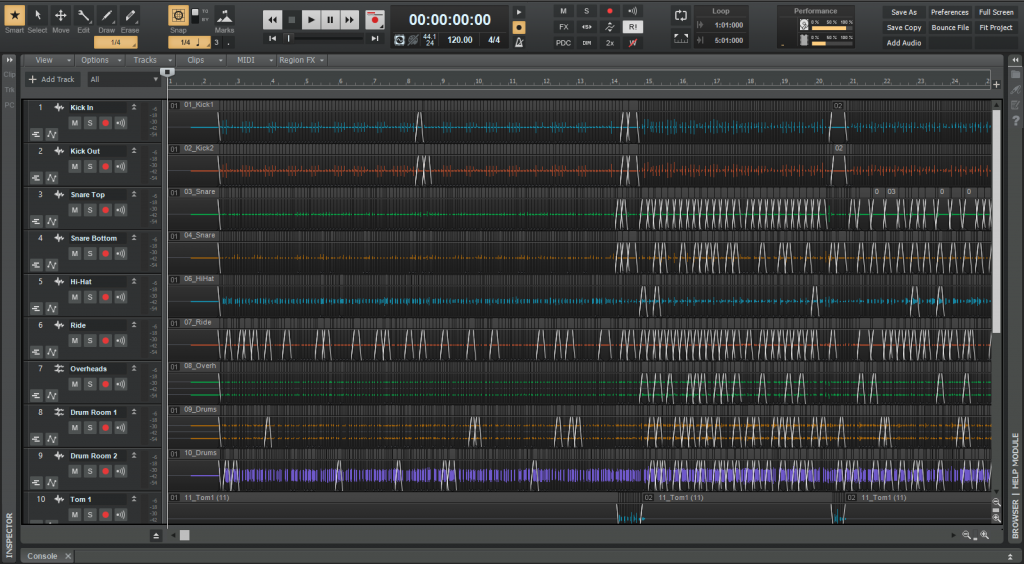1024x564 pixels.
Task: Click the Fast Forward transport button
Action: (350, 20)
